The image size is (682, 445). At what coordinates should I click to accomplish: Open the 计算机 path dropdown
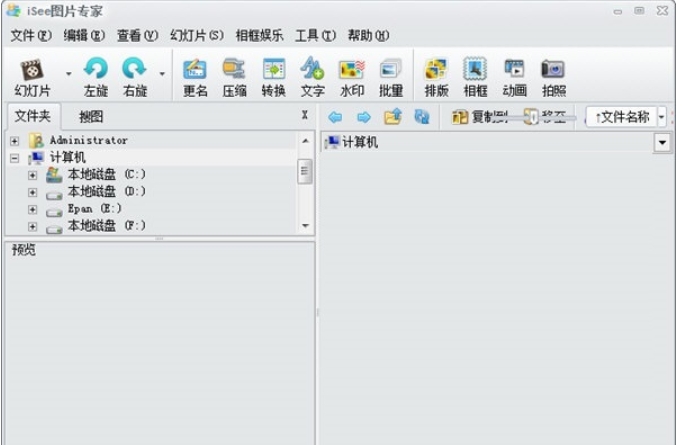tap(662, 142)
